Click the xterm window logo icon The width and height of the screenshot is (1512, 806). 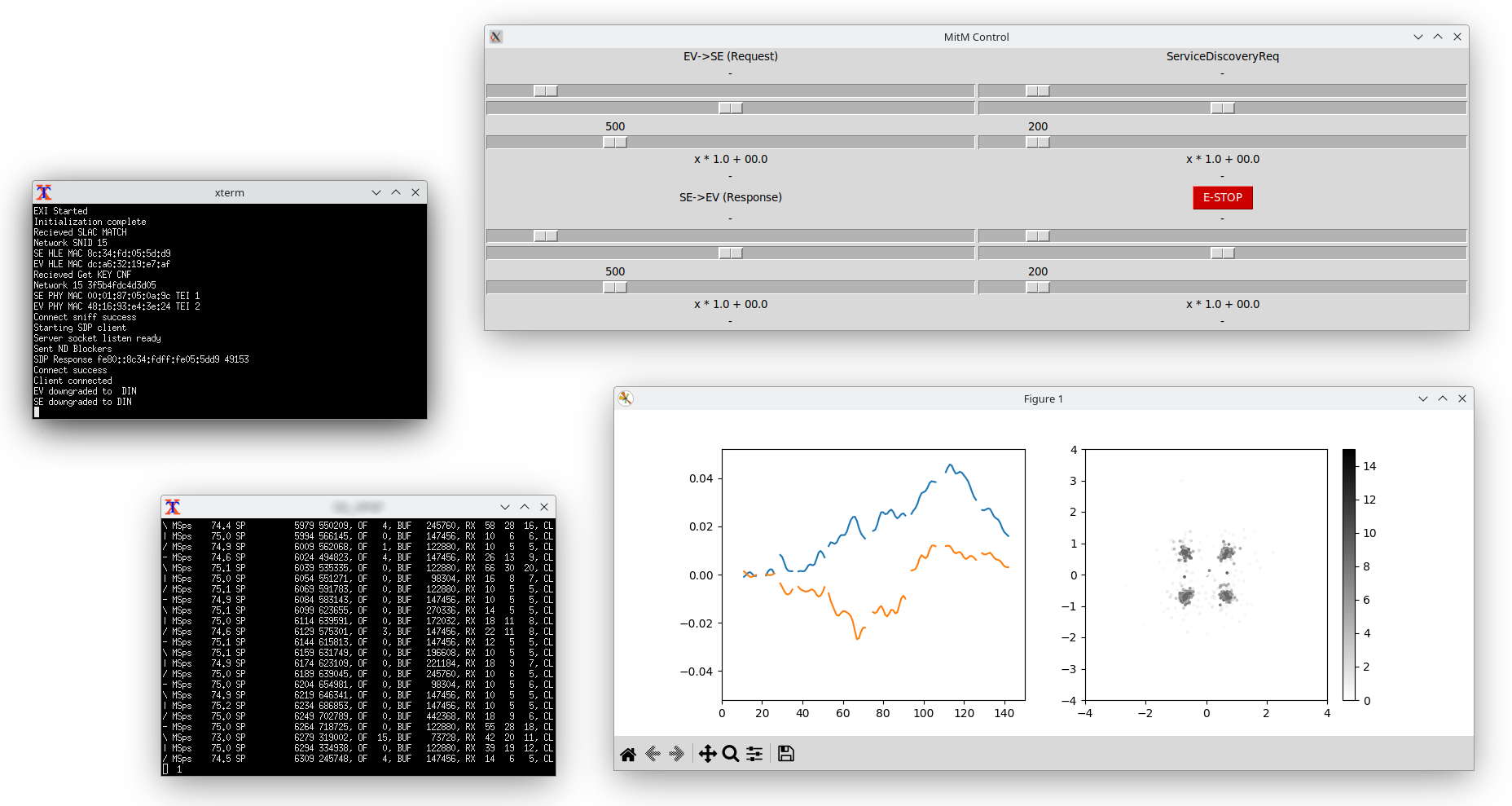tap(44, 192)
